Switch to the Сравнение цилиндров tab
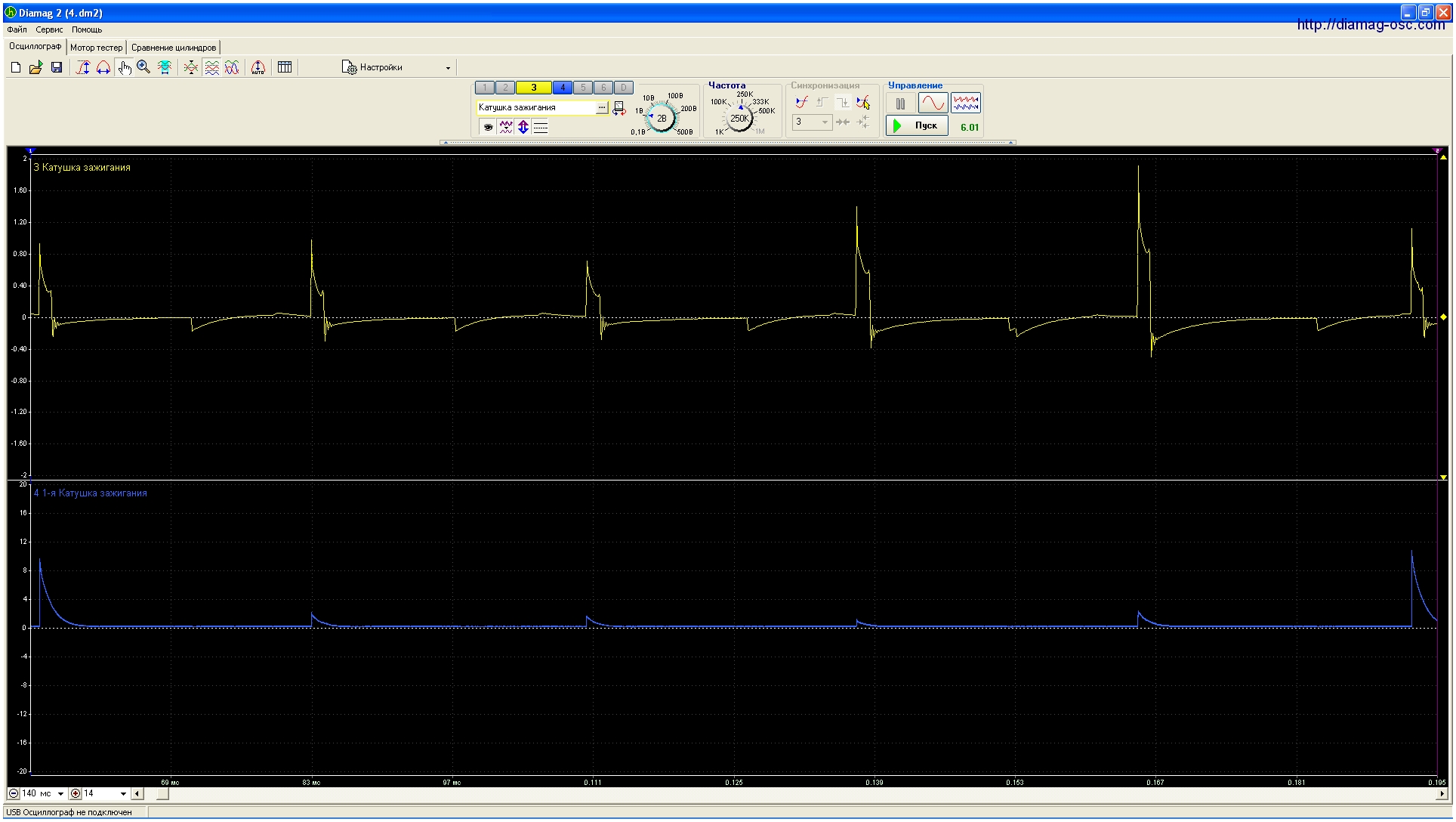Image resolution: width=1456 pixels, height=822 pixels. click(174, 48)
